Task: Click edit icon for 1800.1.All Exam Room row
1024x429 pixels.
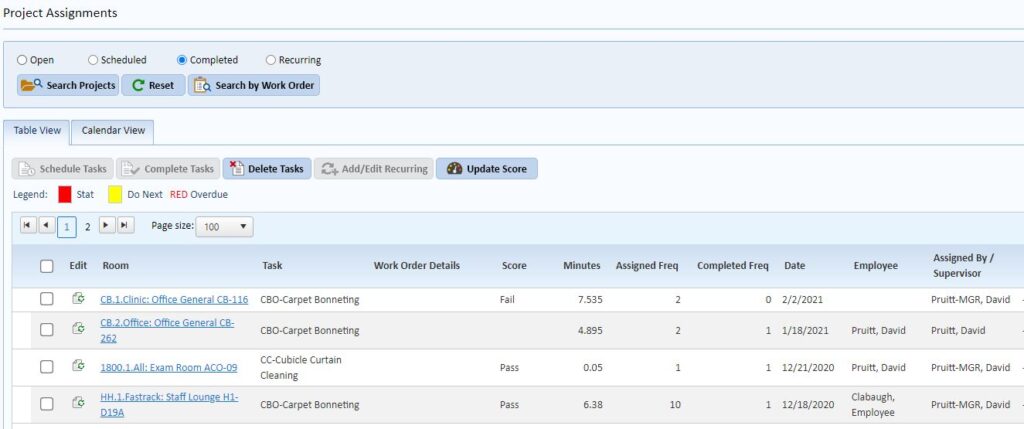Action: 78,366
